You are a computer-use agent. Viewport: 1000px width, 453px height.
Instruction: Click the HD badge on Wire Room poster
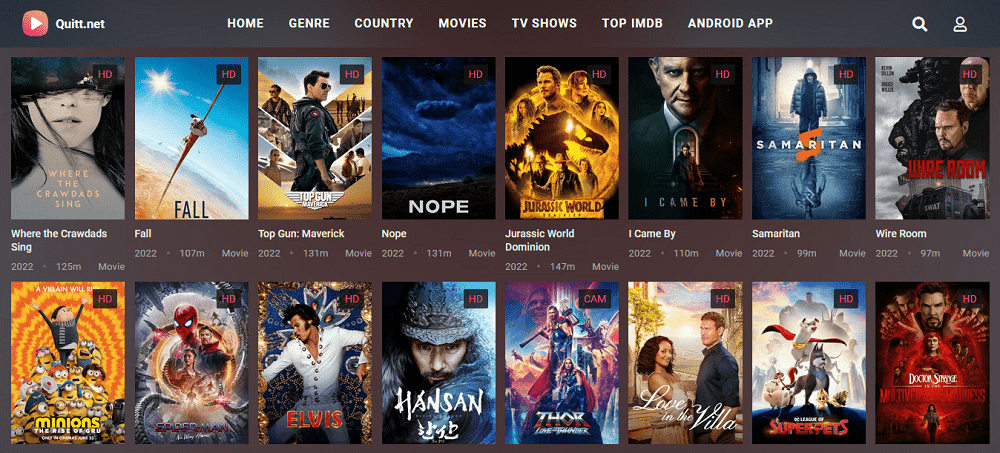(969, 74)
